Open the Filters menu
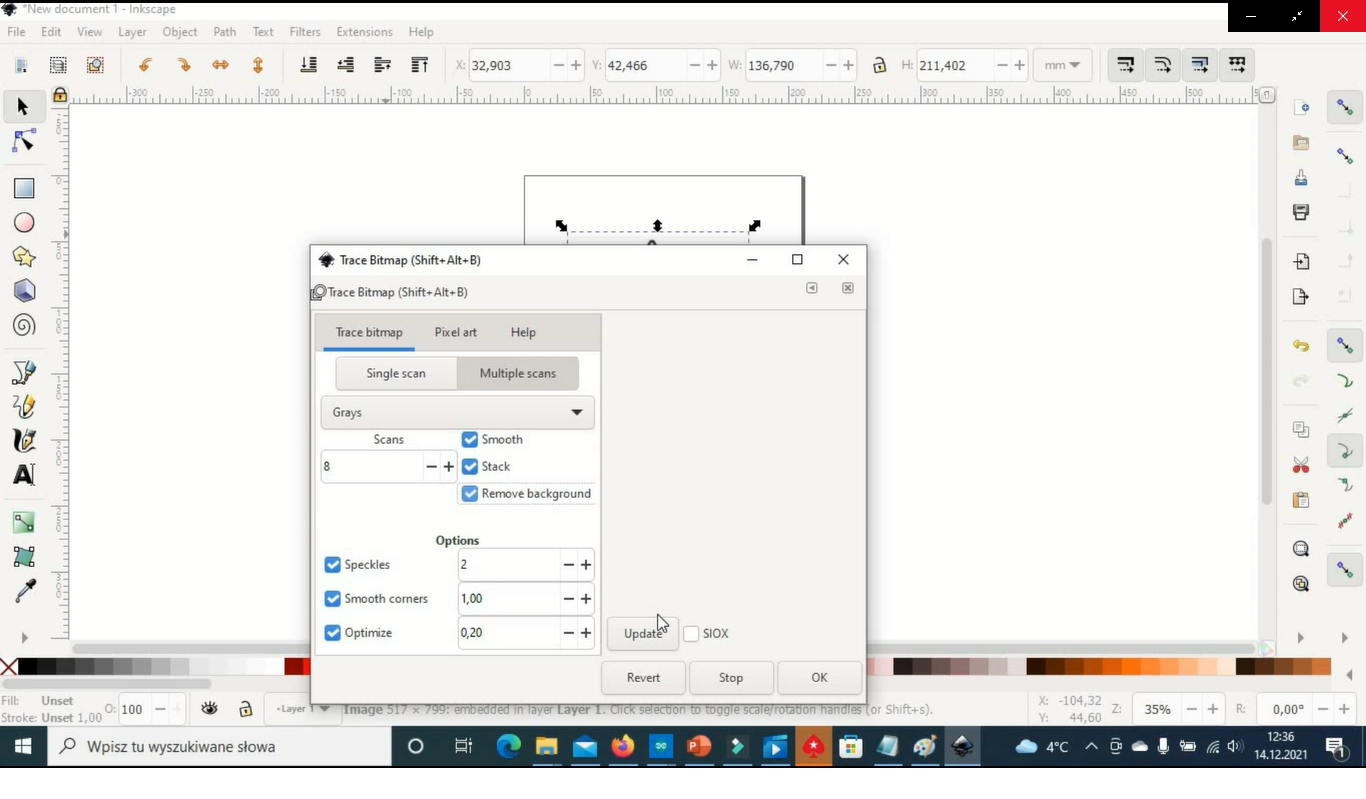The height and width of the screenshot is (799, 1366). pyautogui.click(x=305, y=32)
